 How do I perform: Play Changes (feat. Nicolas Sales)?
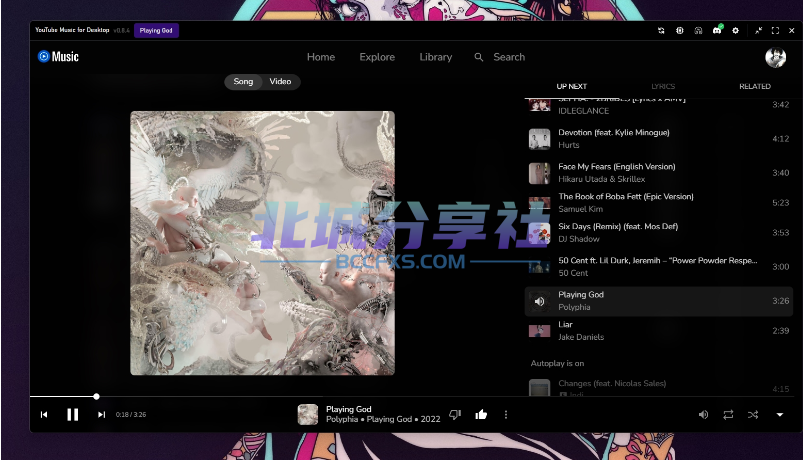(x=659, y=387)
